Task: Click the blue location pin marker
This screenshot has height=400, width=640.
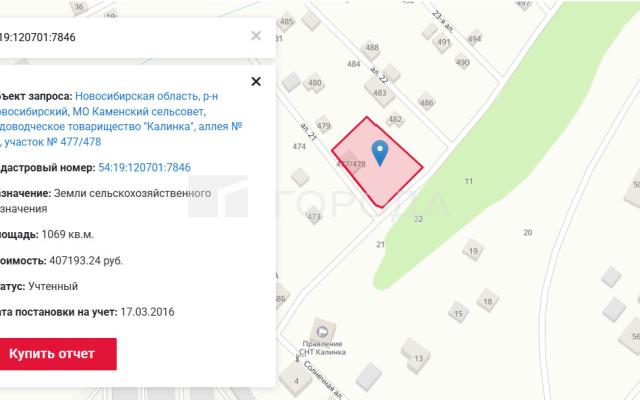Action: (x=380, y=153)
